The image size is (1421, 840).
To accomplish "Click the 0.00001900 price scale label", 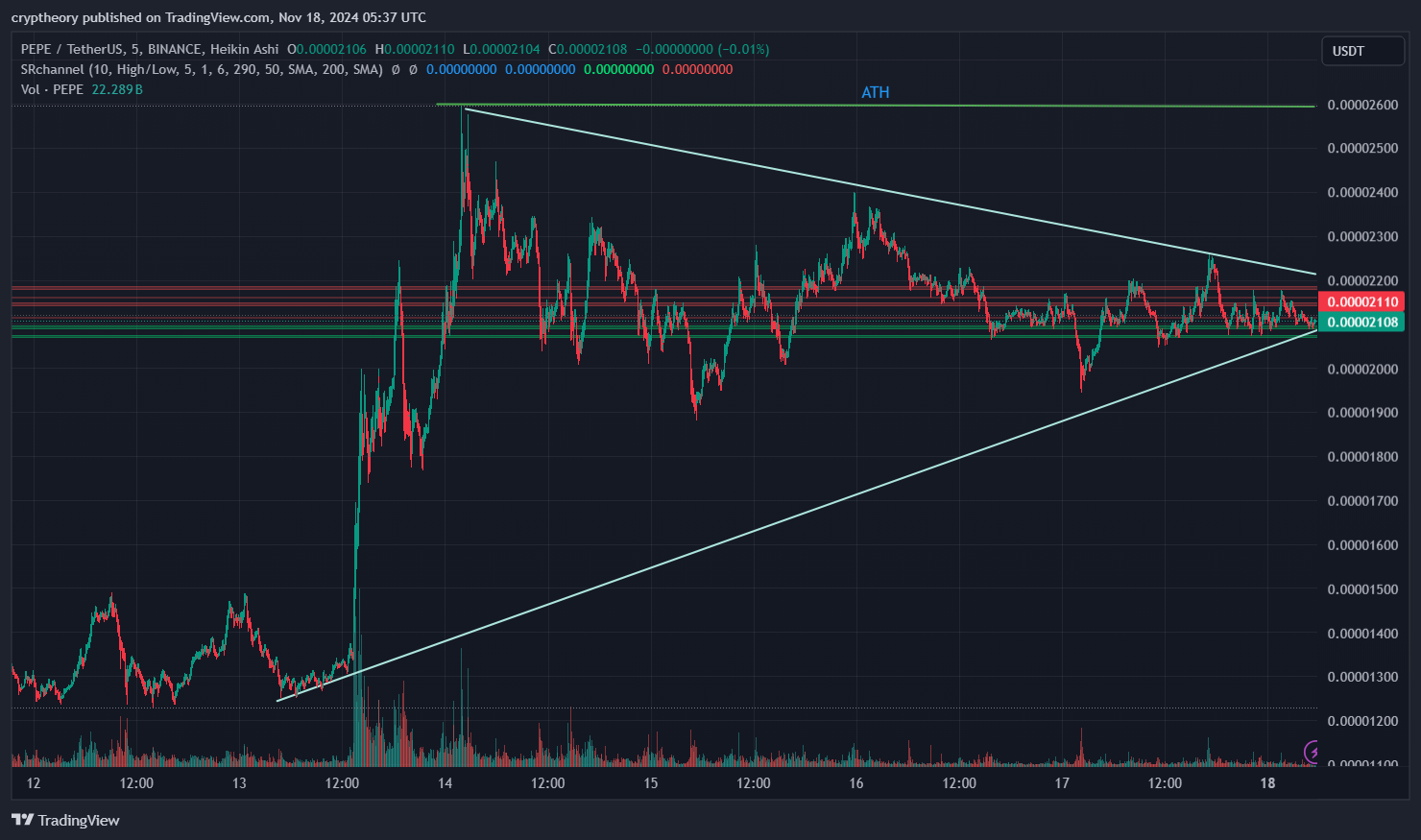I will pos(1362,412).
